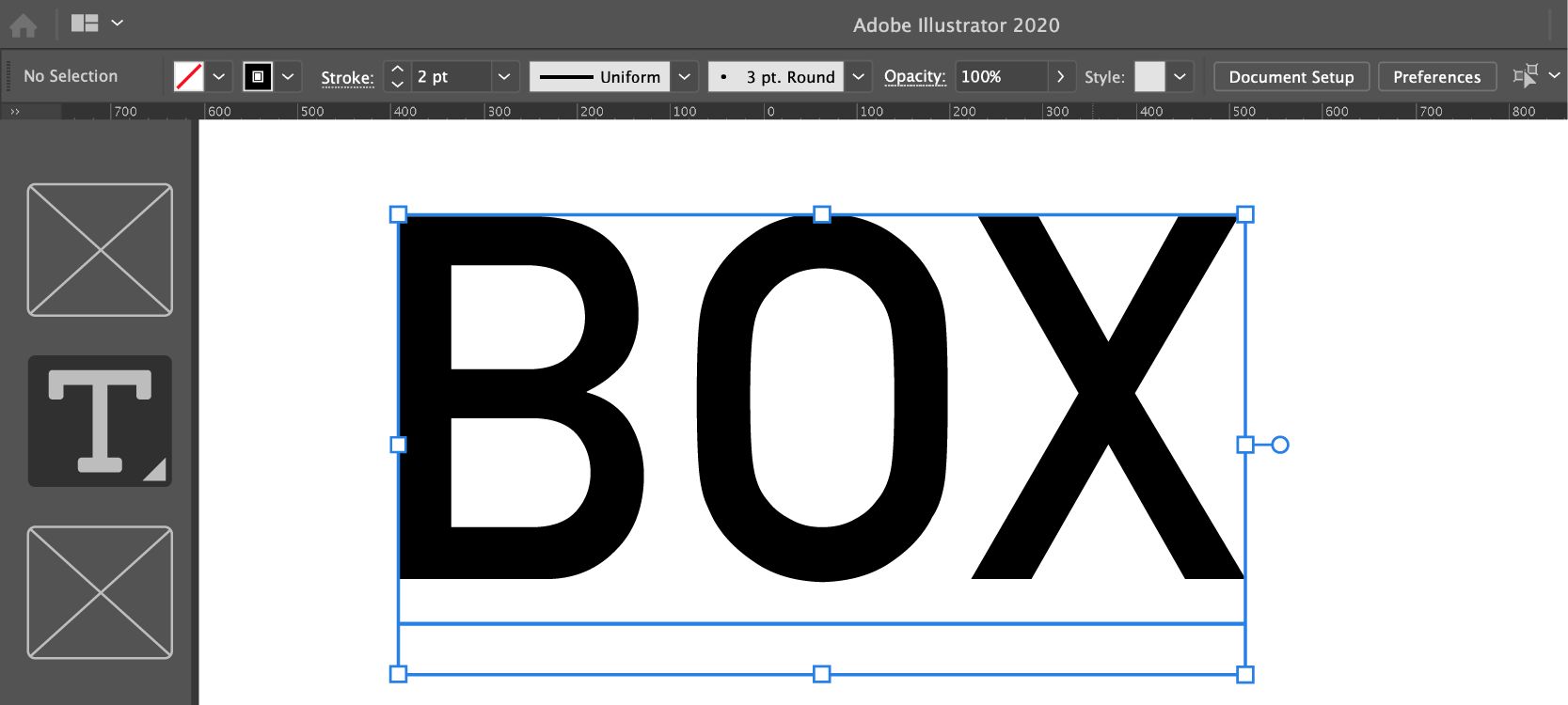Click the Uniform width profile box
This screenshot has height=705, width=1568.
pos(600,76)
